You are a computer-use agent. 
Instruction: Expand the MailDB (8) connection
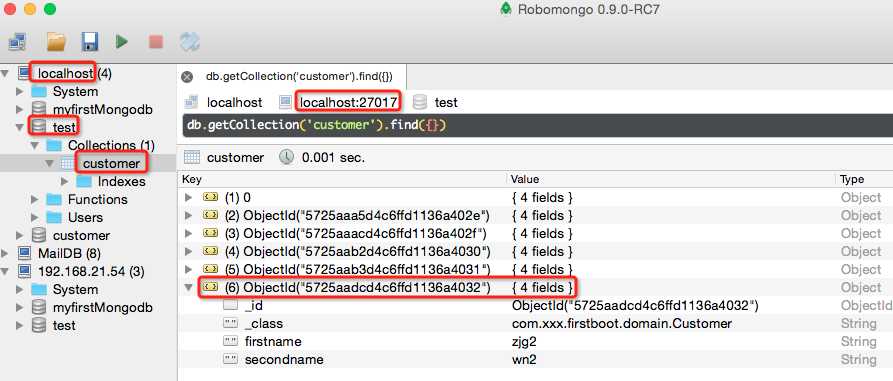(x=5, y=253)
